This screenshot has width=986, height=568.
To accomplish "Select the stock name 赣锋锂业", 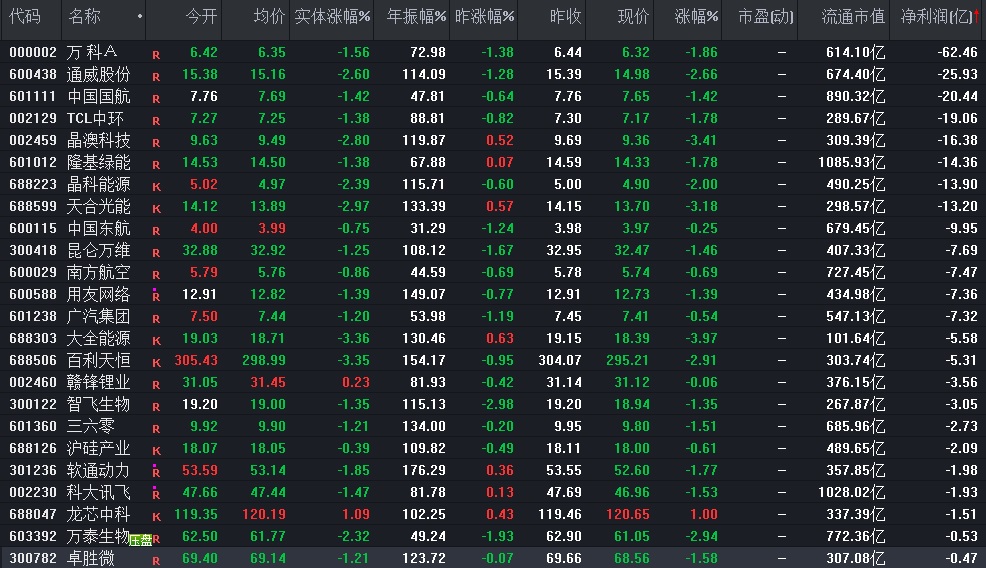I will click(99, 382).
